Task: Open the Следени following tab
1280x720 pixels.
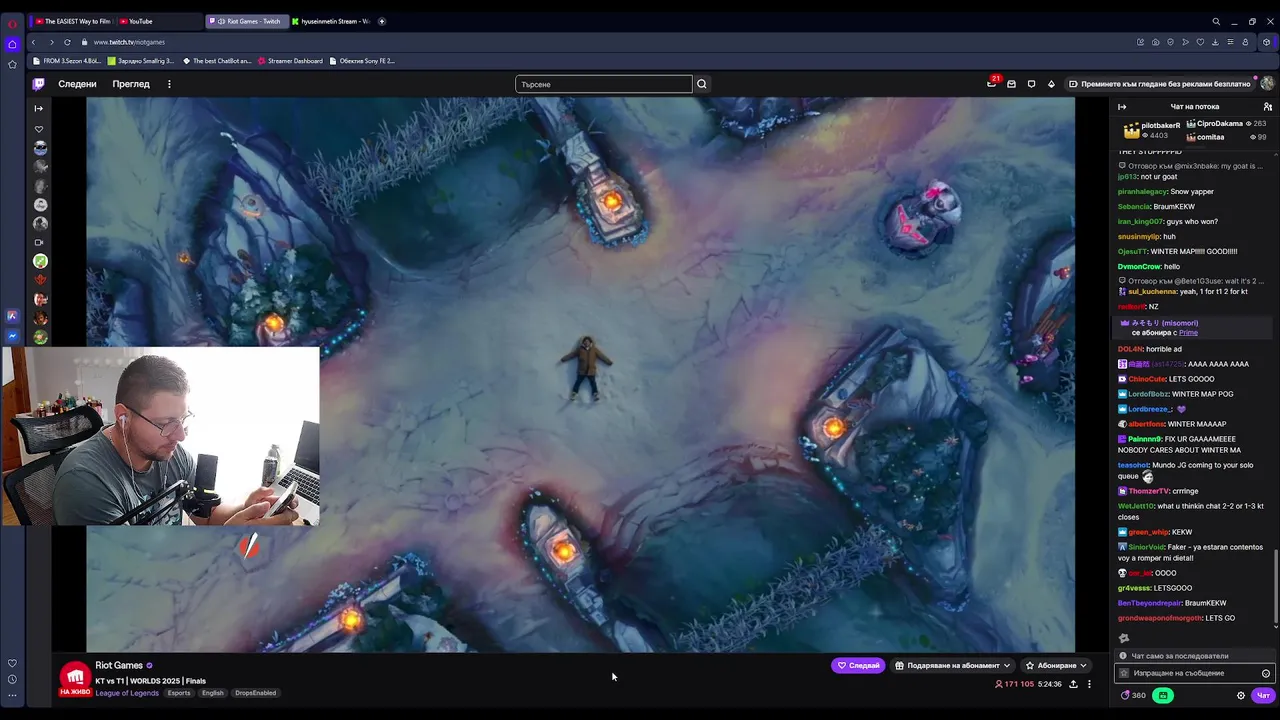Action: (77, 84)
